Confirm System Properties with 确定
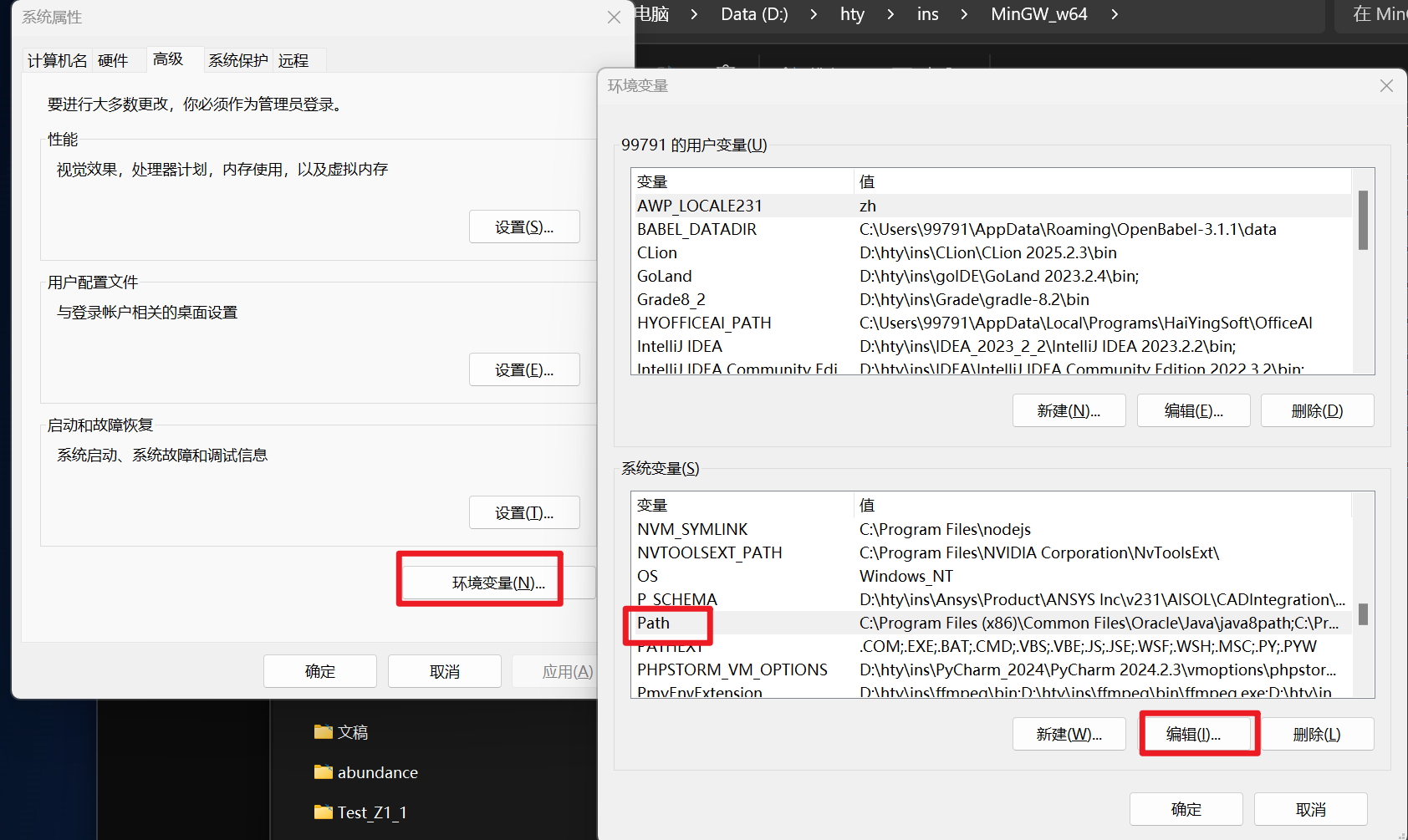Image resolution: width=1408 pixels, height=840 pixels. tap(320, 671)
